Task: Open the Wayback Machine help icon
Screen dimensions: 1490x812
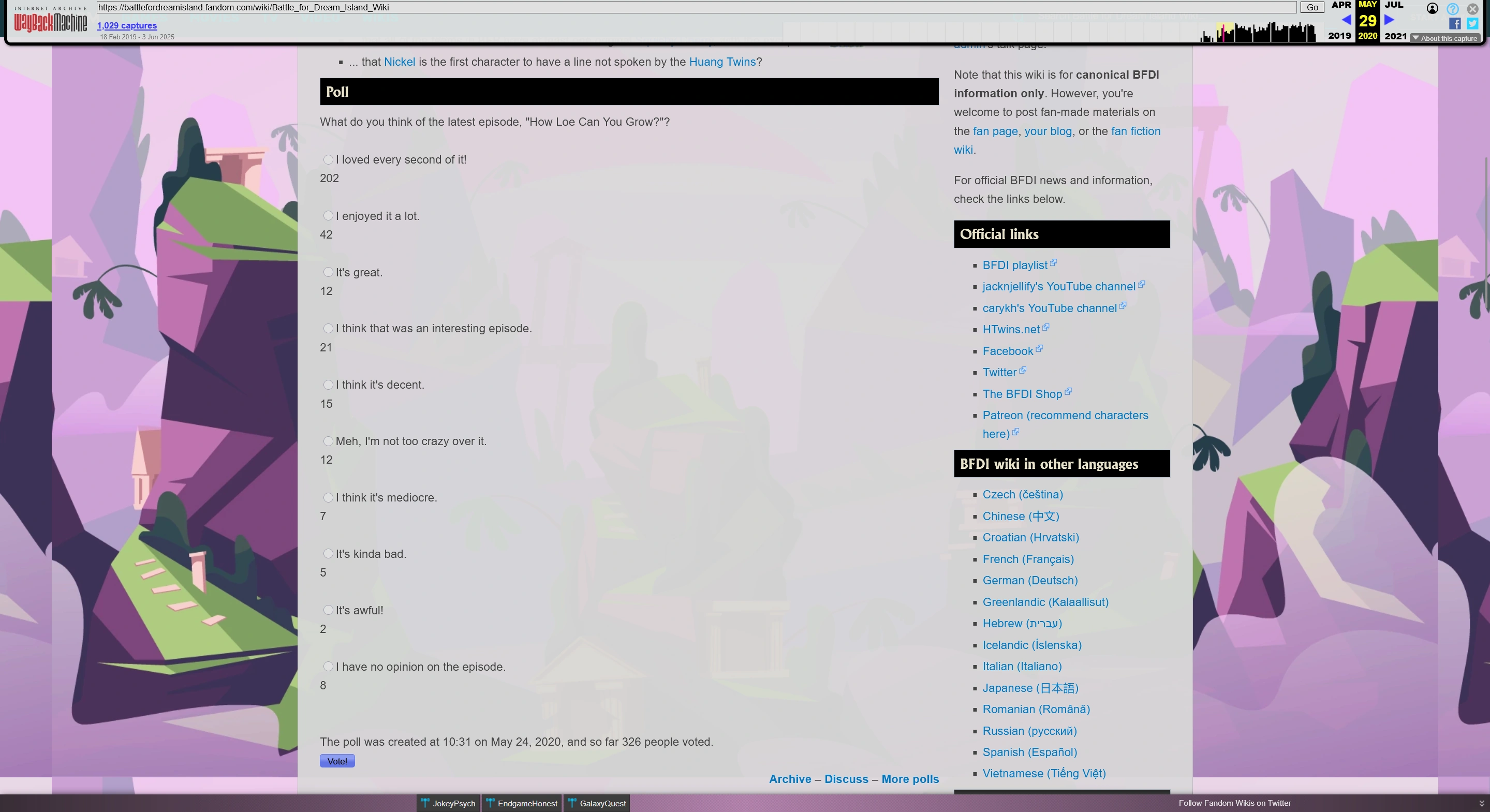Action: [x=1452, y=9]
